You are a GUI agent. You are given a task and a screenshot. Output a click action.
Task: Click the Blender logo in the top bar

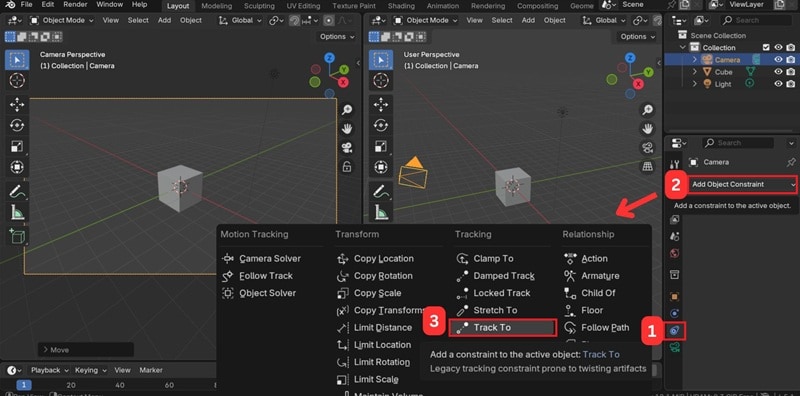(10, 5)
